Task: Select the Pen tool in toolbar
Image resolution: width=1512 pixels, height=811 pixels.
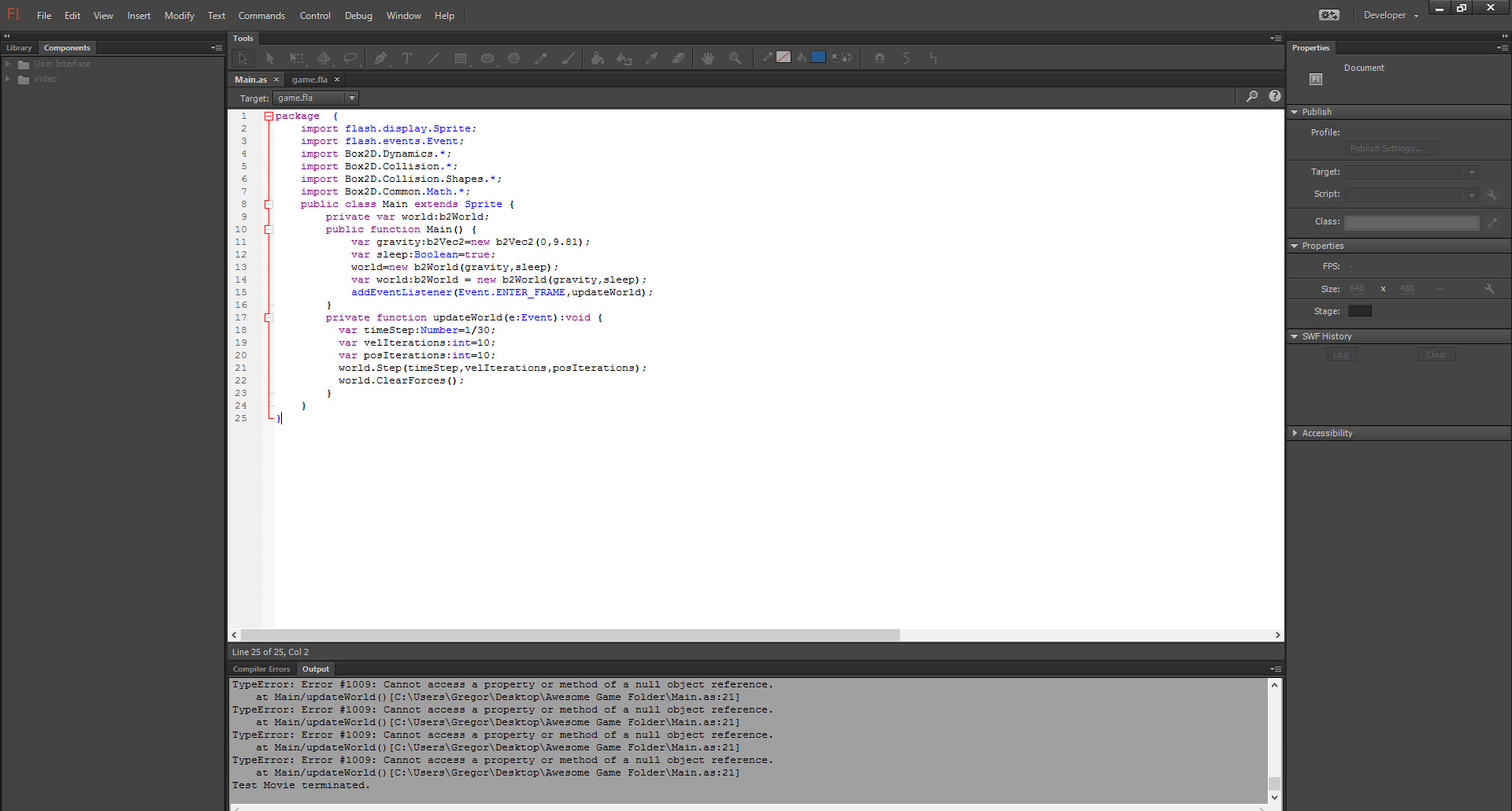Action: [380, 58]
